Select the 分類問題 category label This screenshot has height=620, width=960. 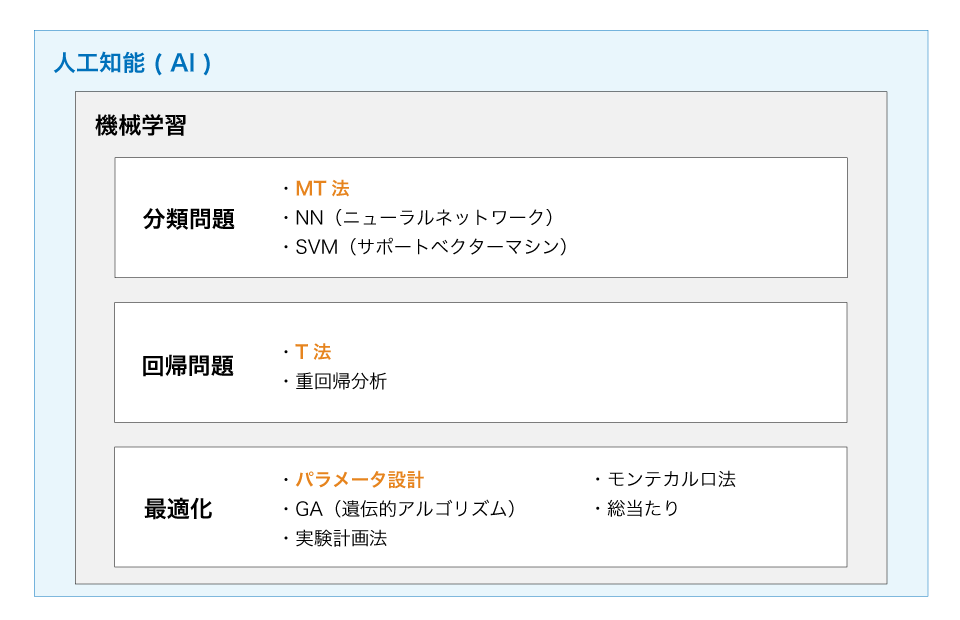pyautogui.click(x=189, y=219)
